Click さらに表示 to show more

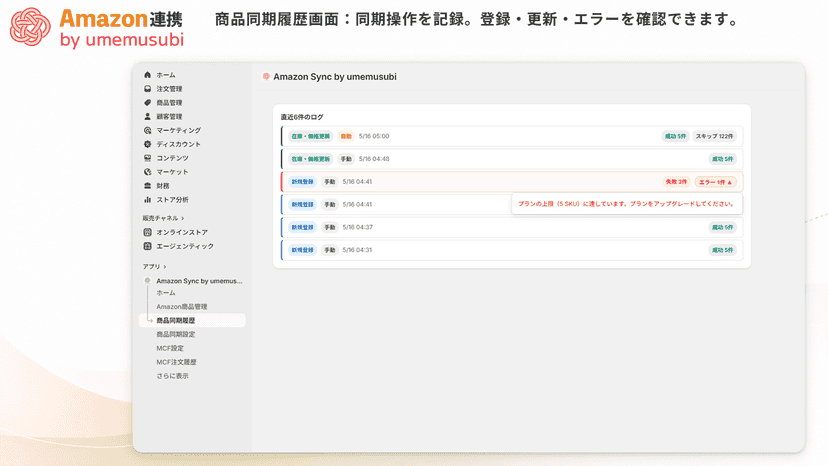[x=172, y=376]
